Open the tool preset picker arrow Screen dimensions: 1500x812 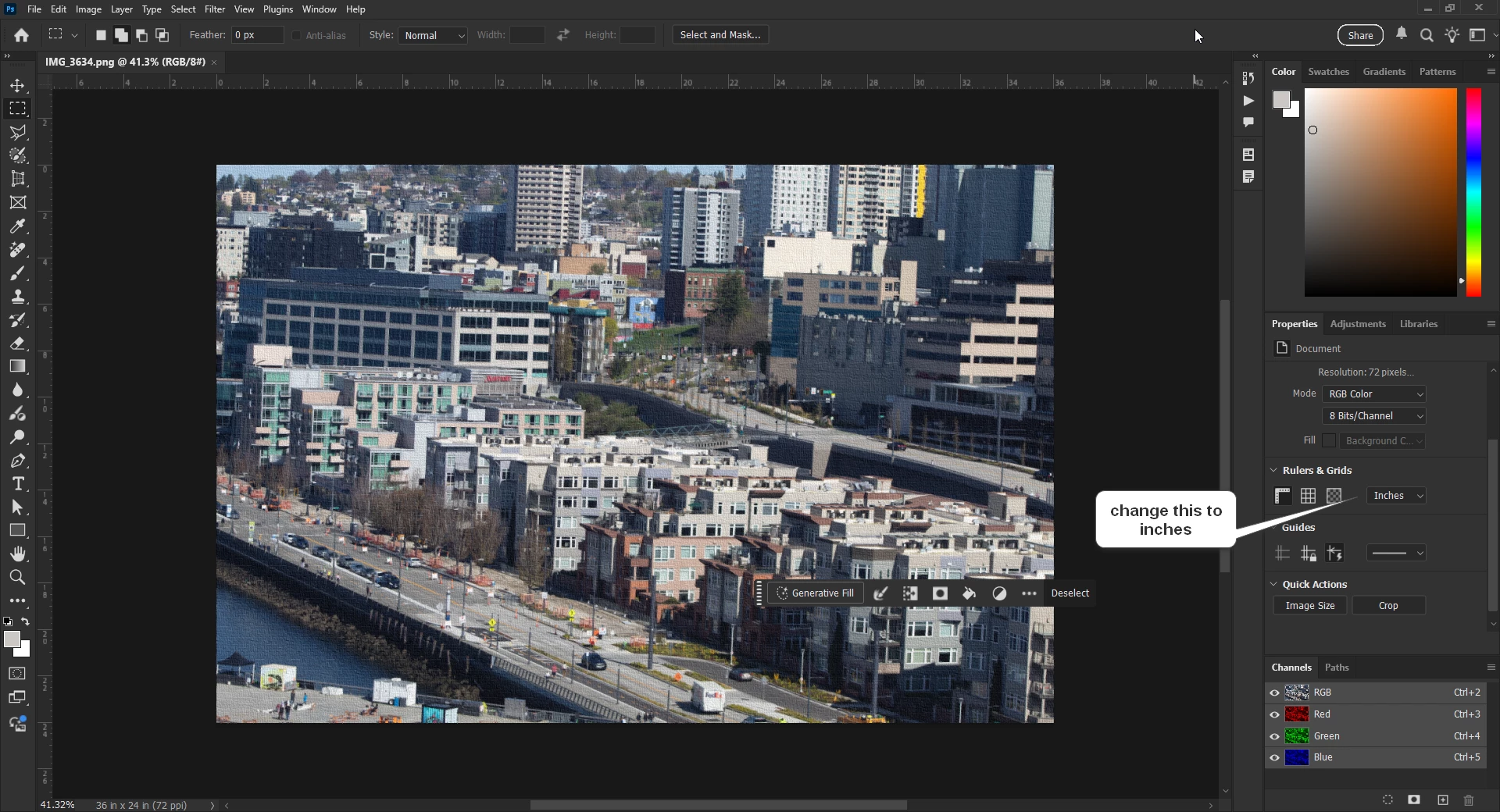point(74,35)
